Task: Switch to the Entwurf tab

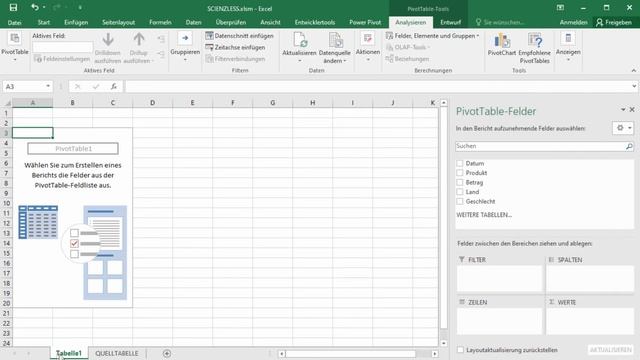Action: point(451,22)
